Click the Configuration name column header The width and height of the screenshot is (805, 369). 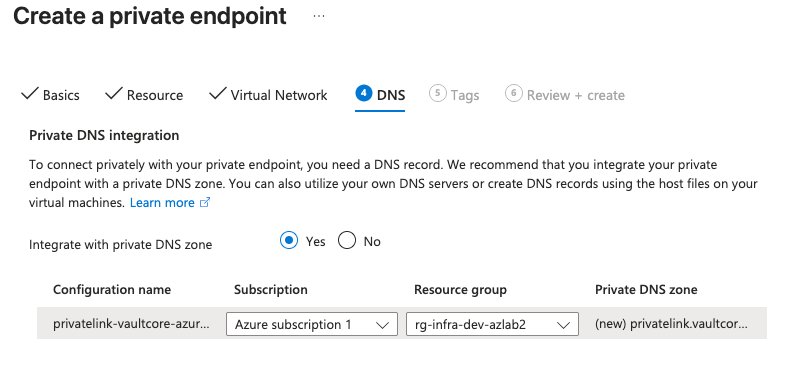[x=112, y=289]
